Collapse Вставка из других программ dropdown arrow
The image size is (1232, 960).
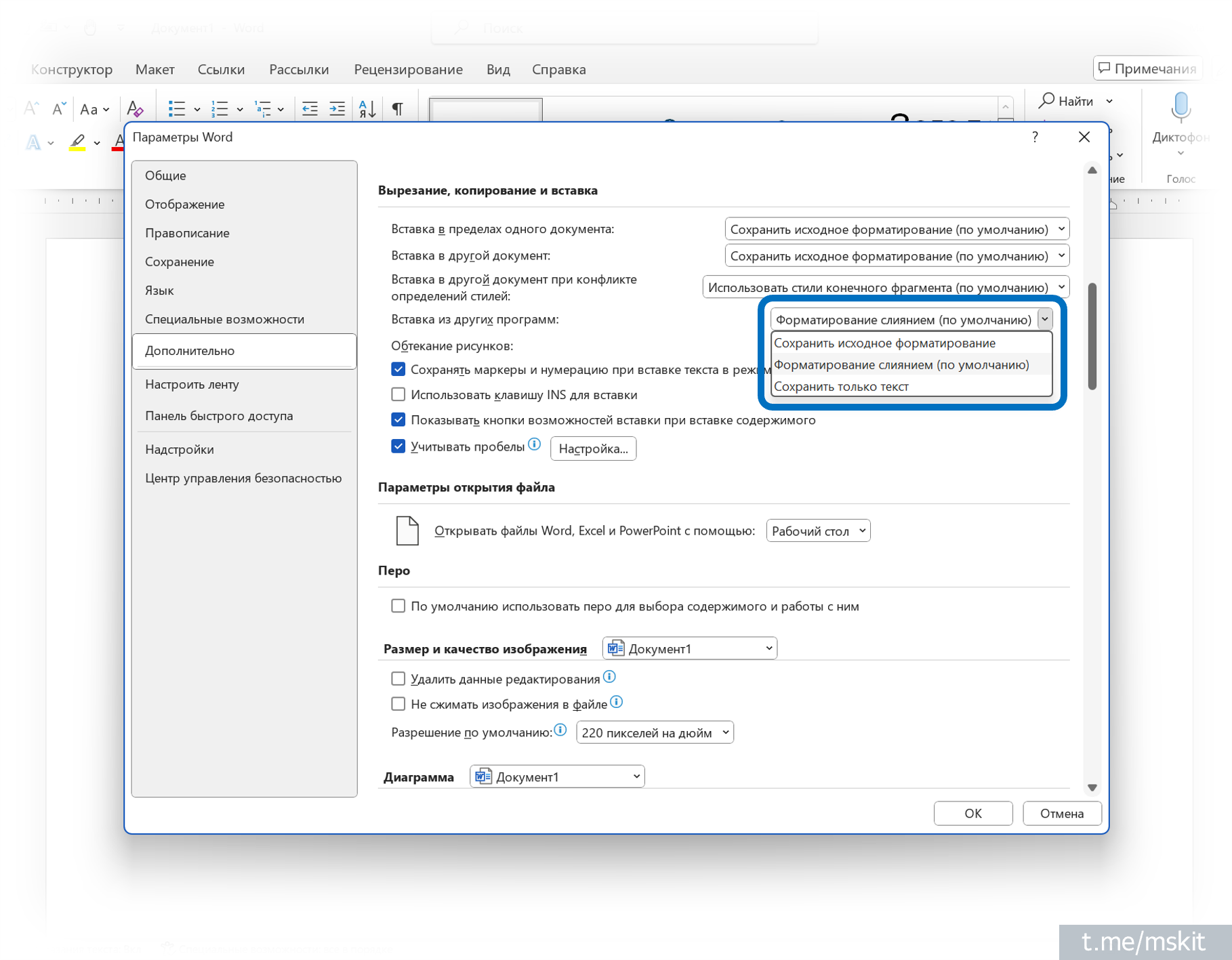pyautogui.click(x=1044, y=319)
